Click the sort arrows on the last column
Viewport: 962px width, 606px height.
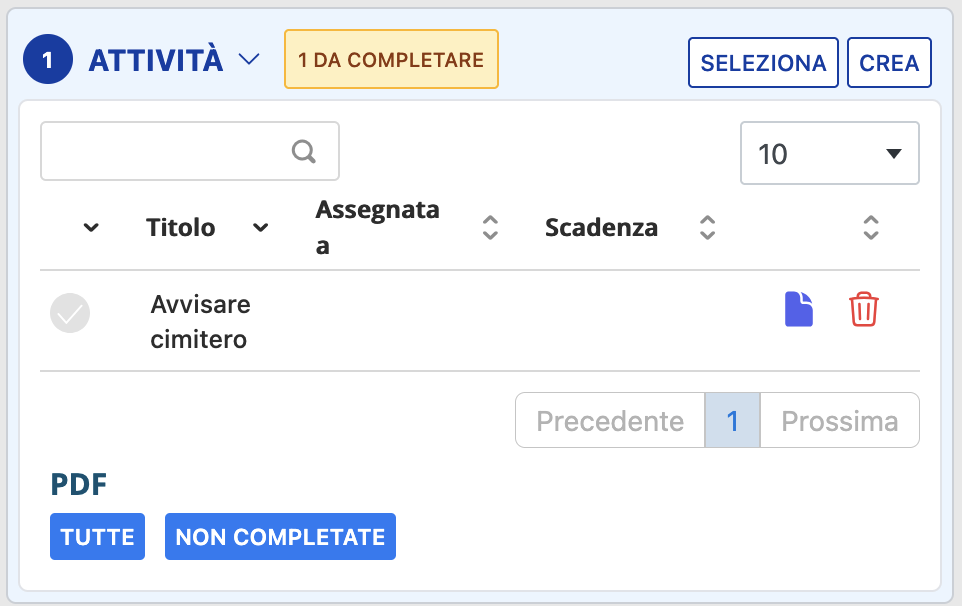pos(871,228)
